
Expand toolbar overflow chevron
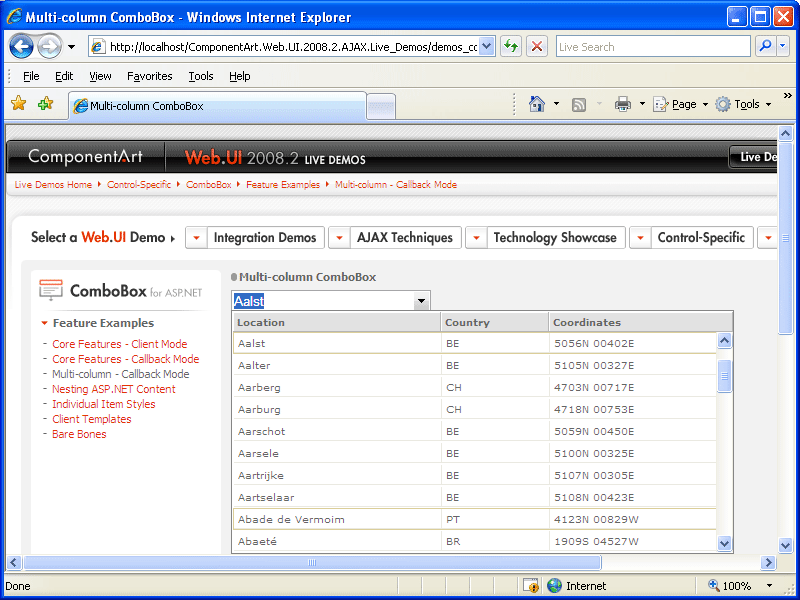788,95
